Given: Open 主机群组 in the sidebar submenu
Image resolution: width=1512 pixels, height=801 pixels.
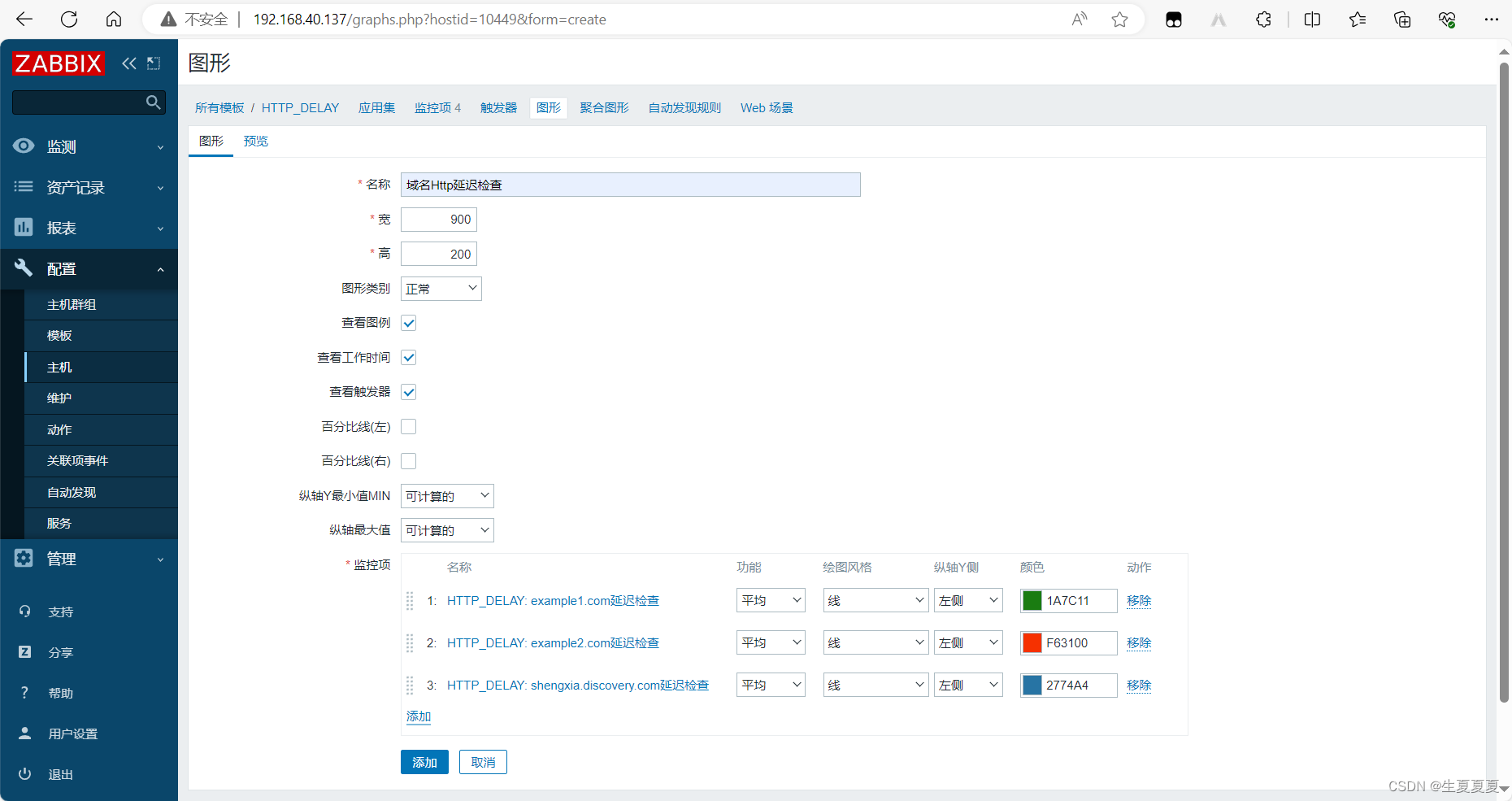Looking at the screenshot, I should pos(72,304).
